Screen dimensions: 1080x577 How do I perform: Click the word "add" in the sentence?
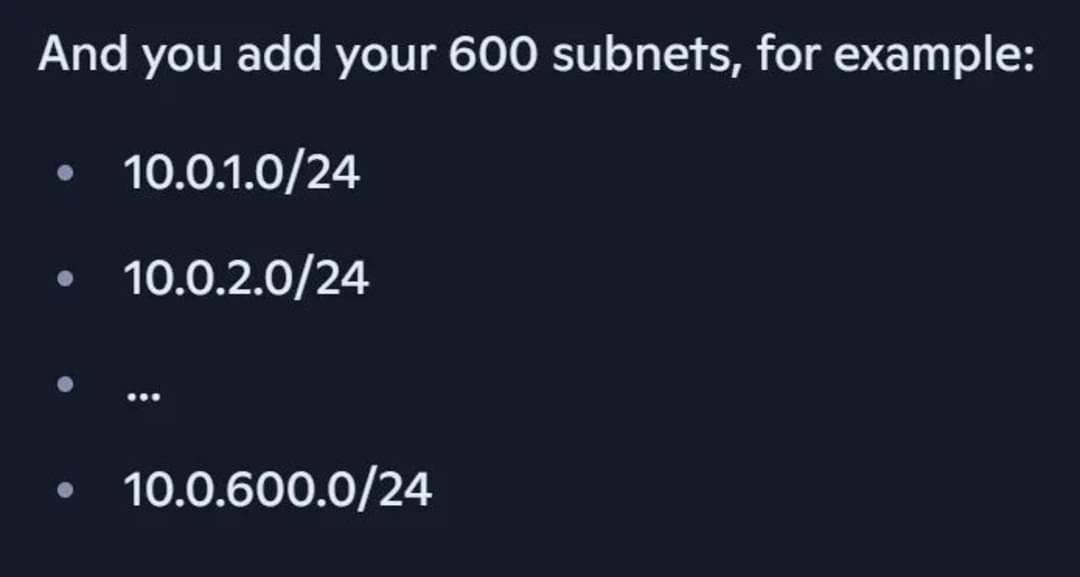click(279, 54)
